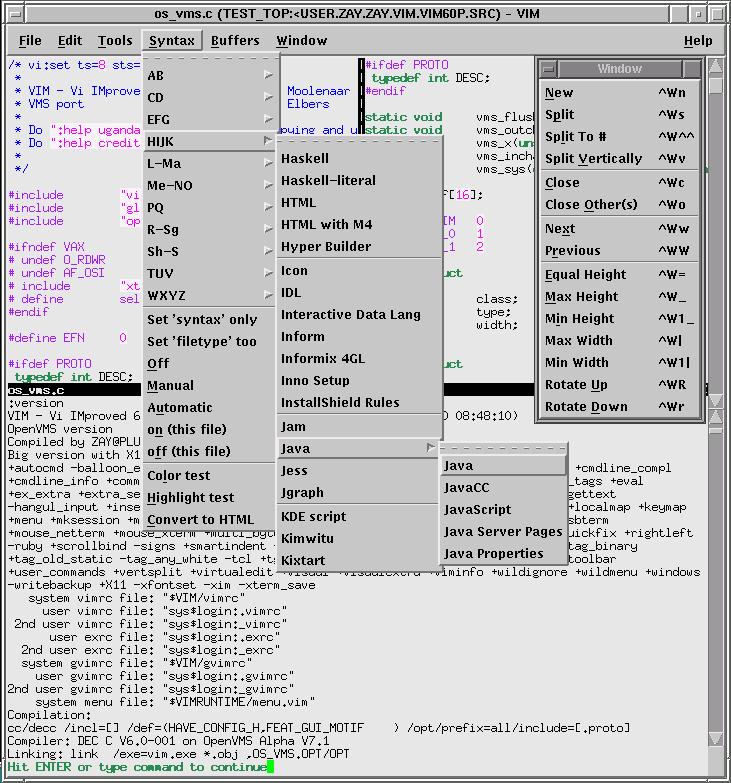
Task: Open the Help menu
Action: tap(698, 41)
